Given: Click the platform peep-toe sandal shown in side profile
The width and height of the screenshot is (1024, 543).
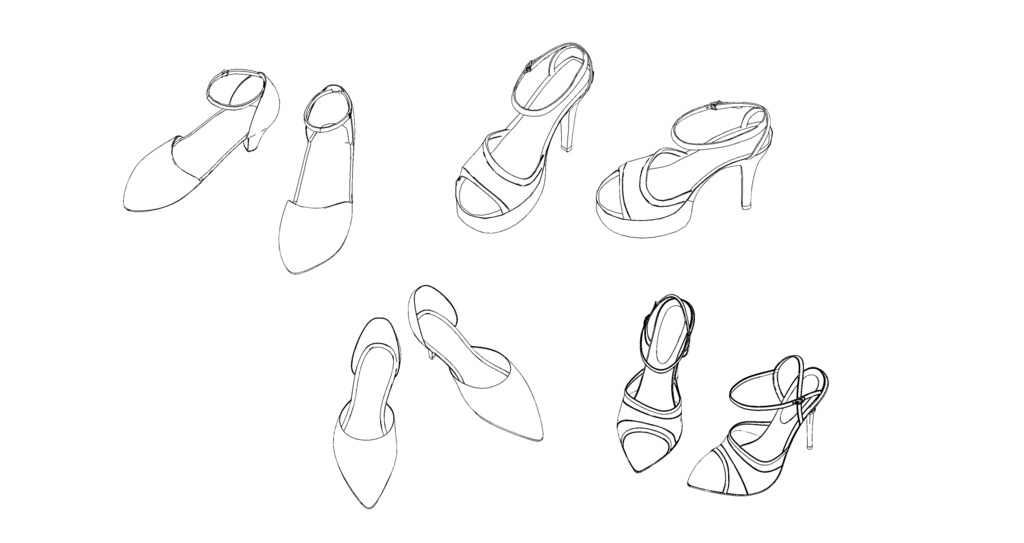Looking at the screenshot, I should click(684, 170).
